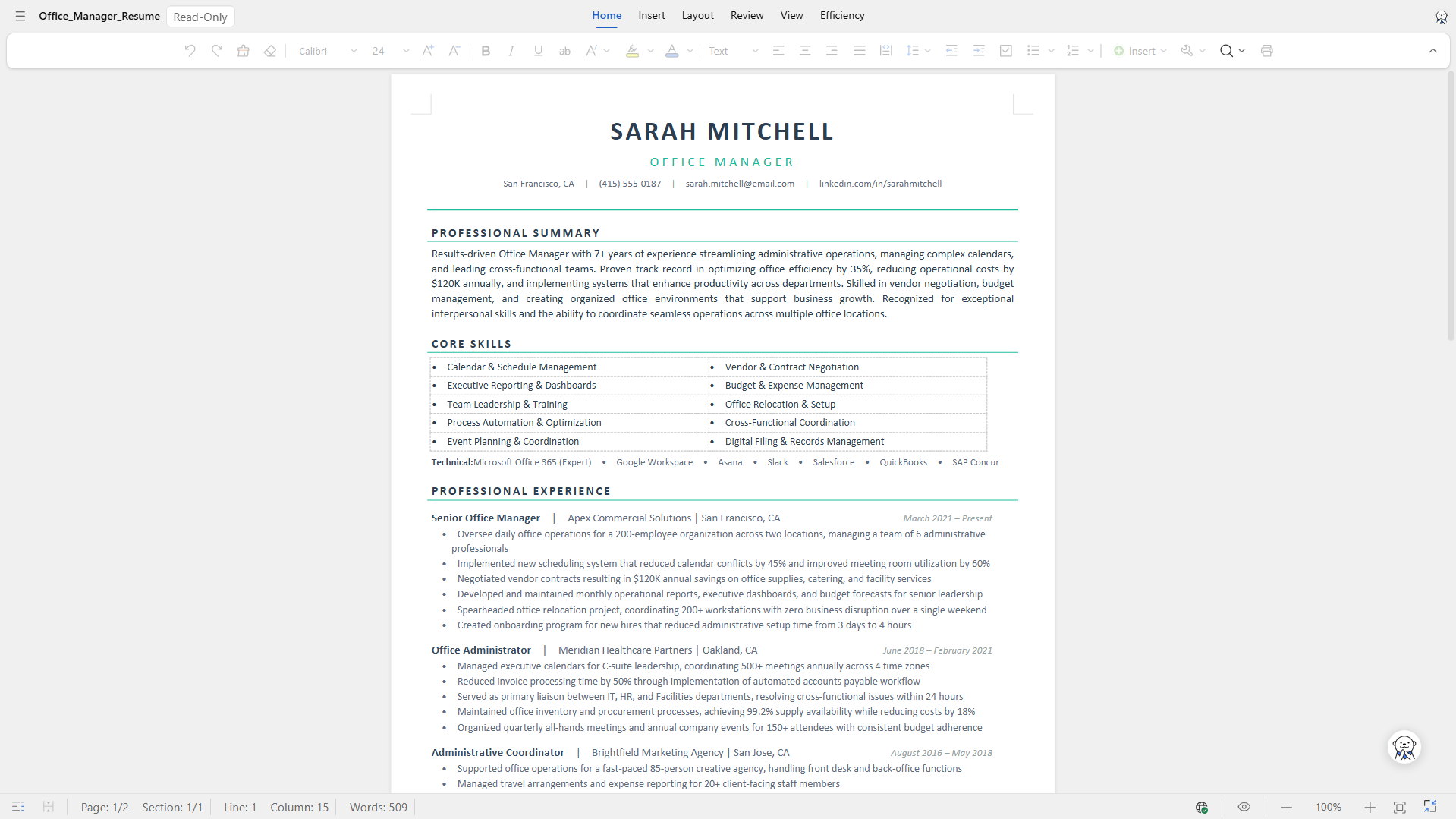
Task: Open the assistant icon in title bar
Action: (1442, 16)
